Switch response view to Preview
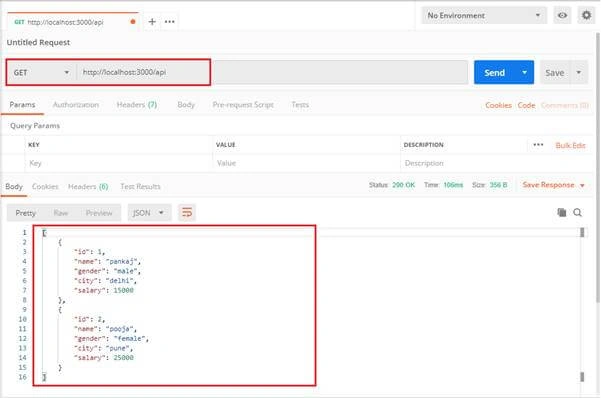Image resolution: width=601 pixels, height=398 pixels. (x=99, y=213)
